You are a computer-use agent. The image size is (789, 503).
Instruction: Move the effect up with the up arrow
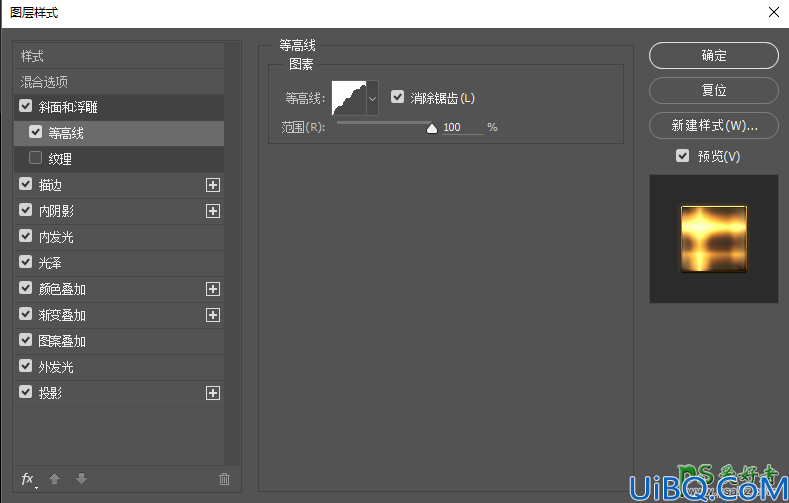pyautogui.click(x=54, y=479)
